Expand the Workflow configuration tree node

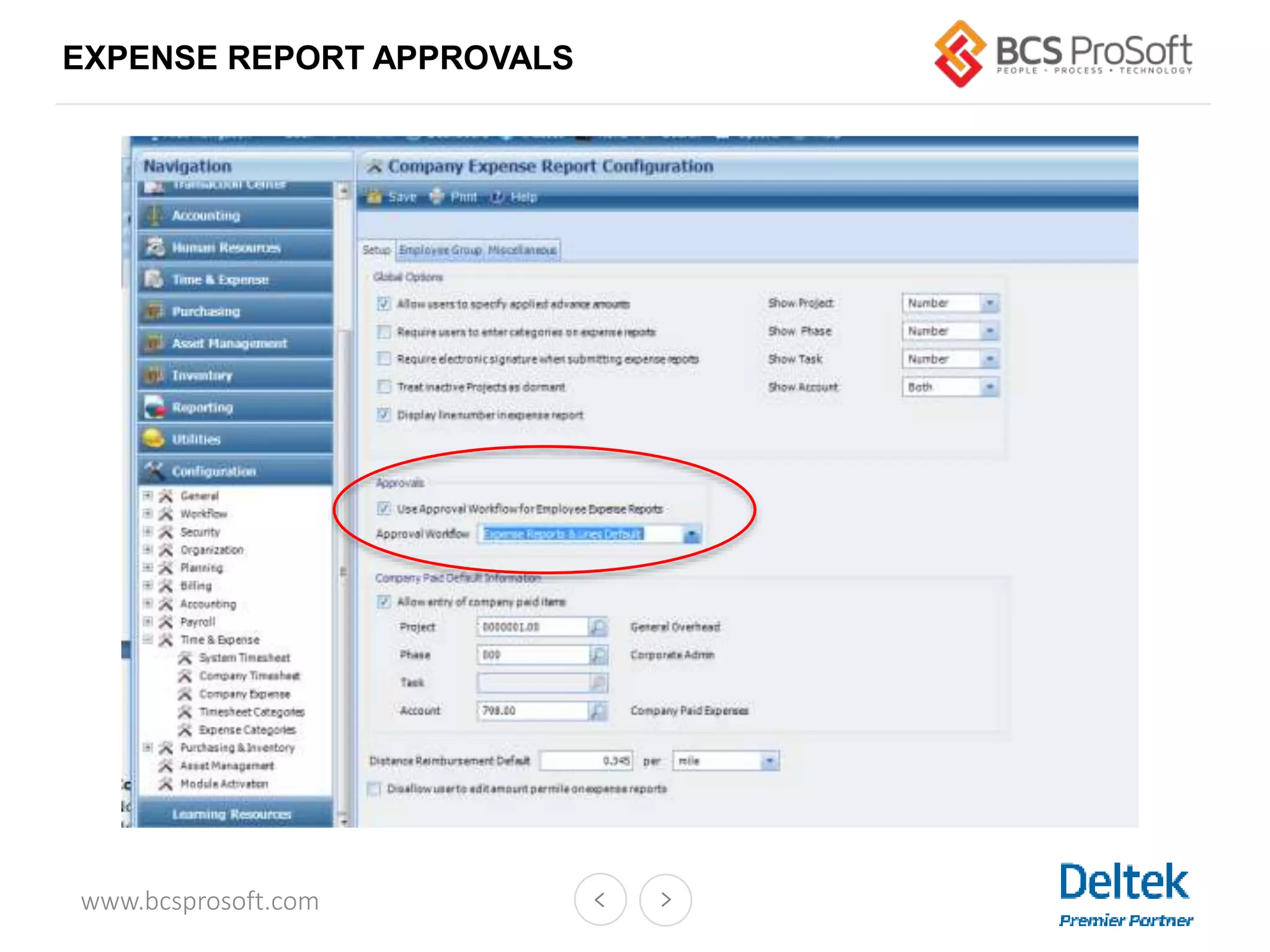pos(148,514)
